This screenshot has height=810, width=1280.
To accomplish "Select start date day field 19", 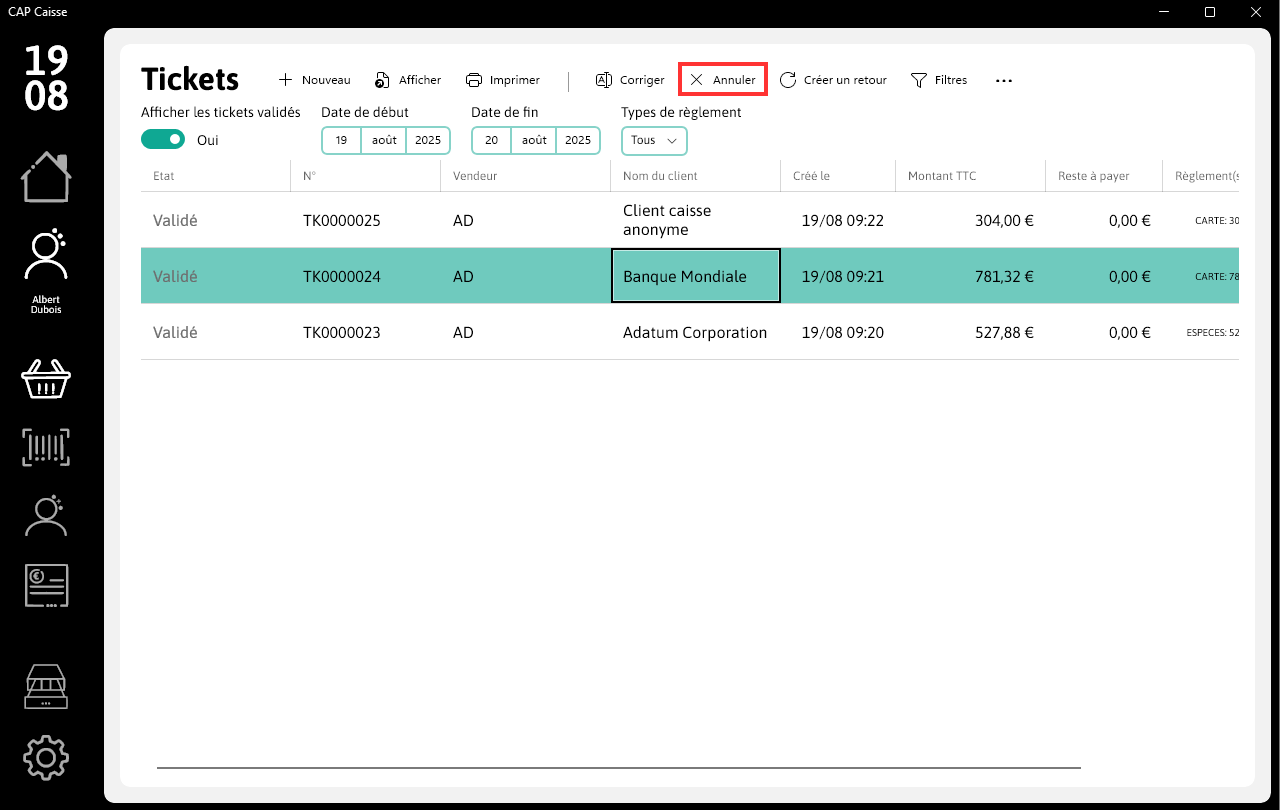I will (341, 140).
